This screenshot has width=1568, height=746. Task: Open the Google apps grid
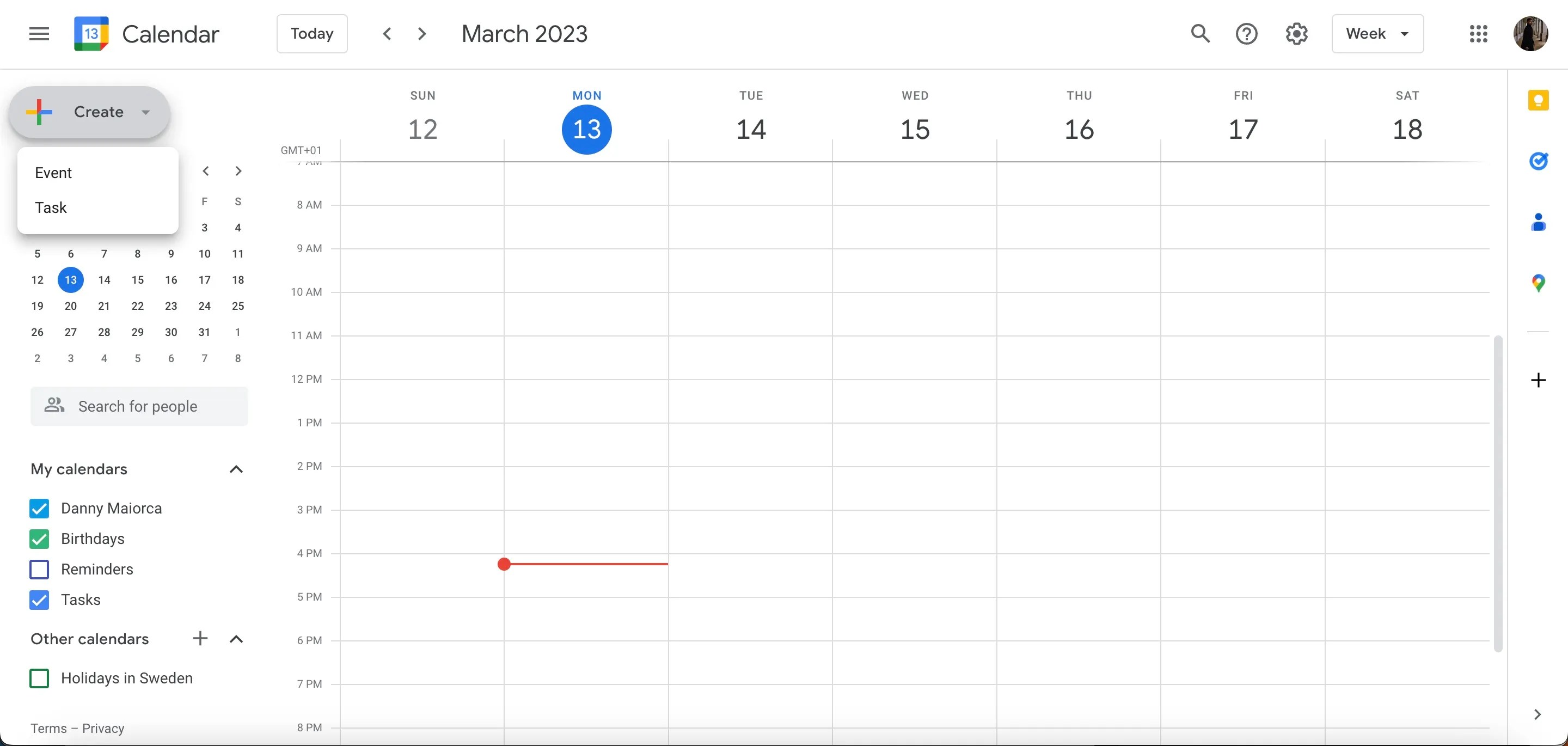point(1478,34)
